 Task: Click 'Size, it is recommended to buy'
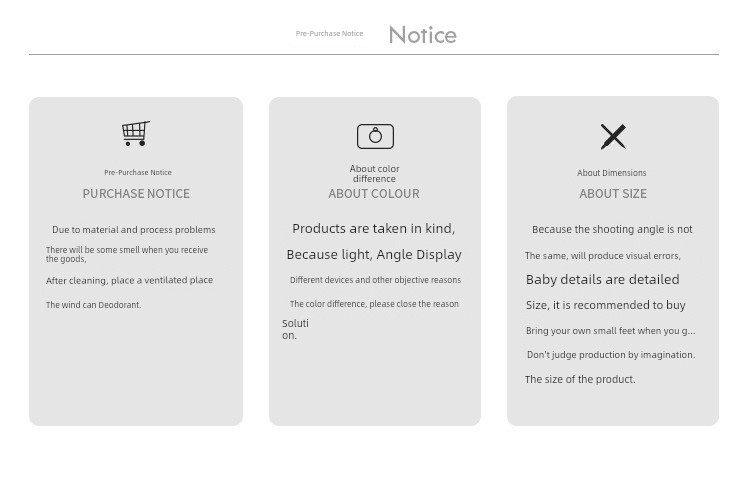[606, 305]
